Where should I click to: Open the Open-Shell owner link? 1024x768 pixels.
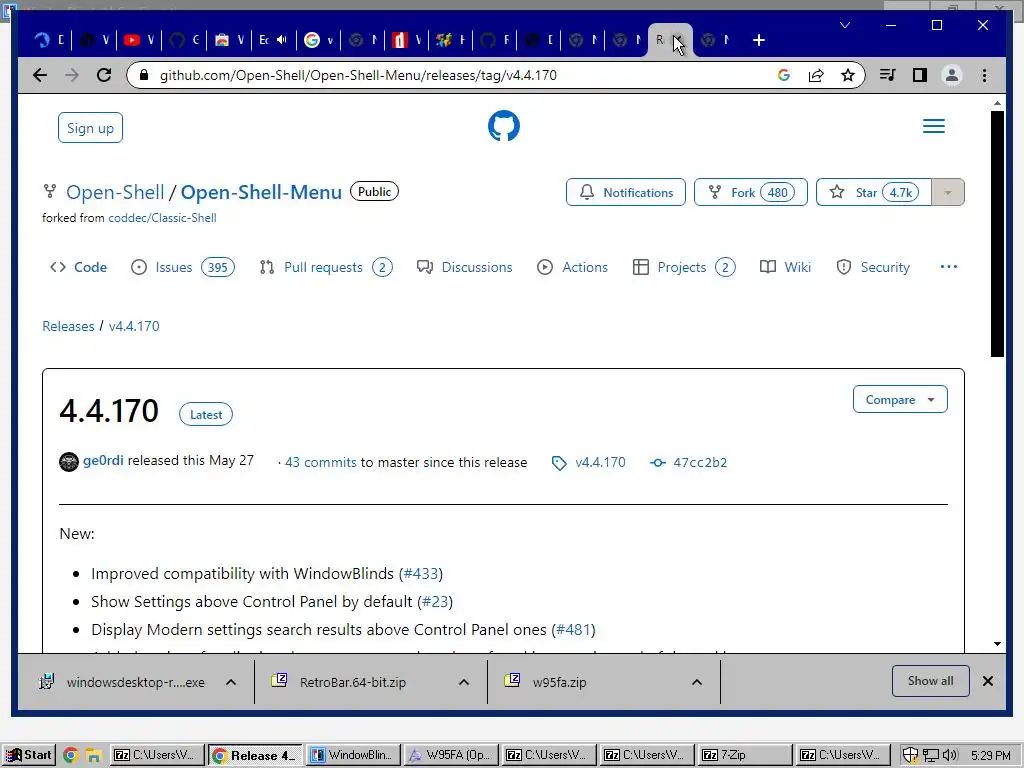pyautogui.click(x=115, y=193)
